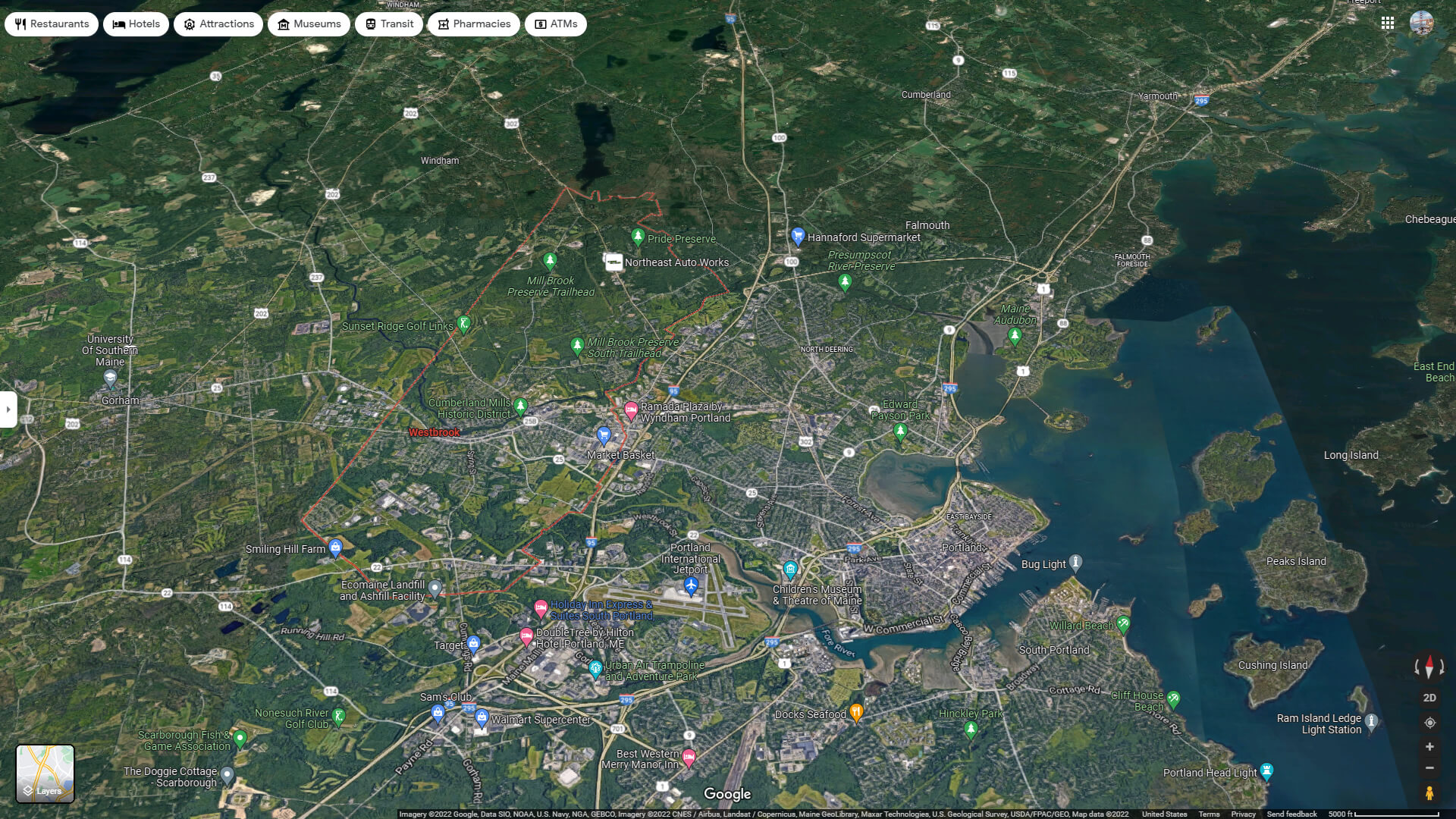1456x819 pixels.
Task: Toggle the Restaurants search filter chip
Action: point(50,24)
